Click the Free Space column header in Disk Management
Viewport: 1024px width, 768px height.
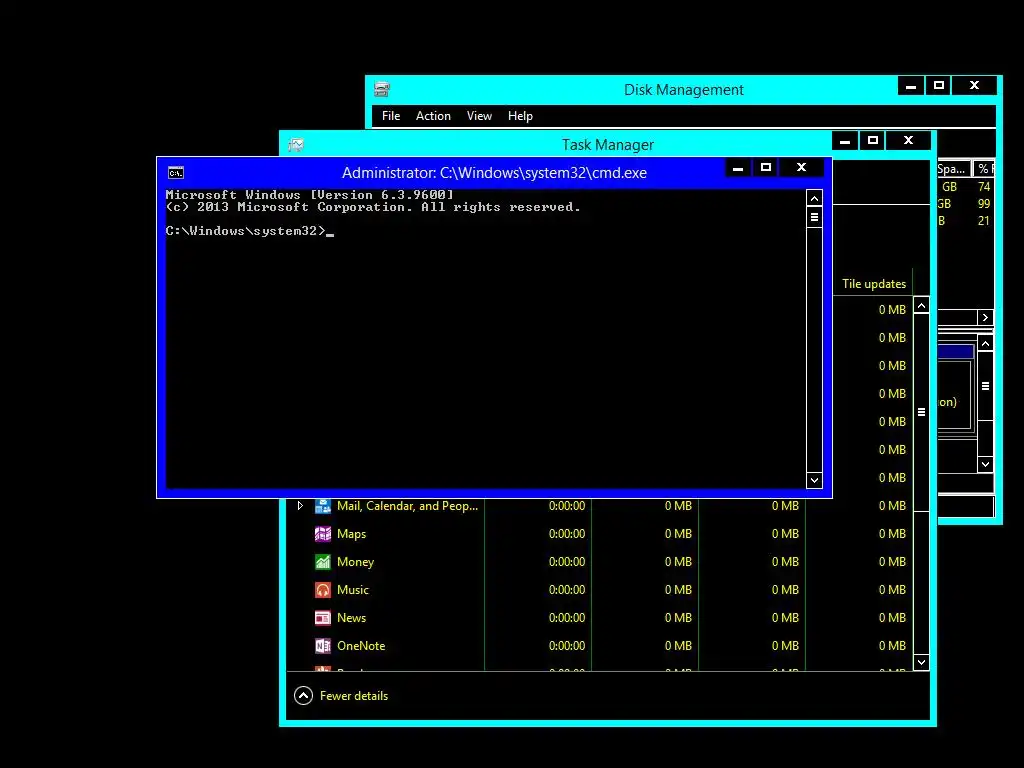point(953,168)
